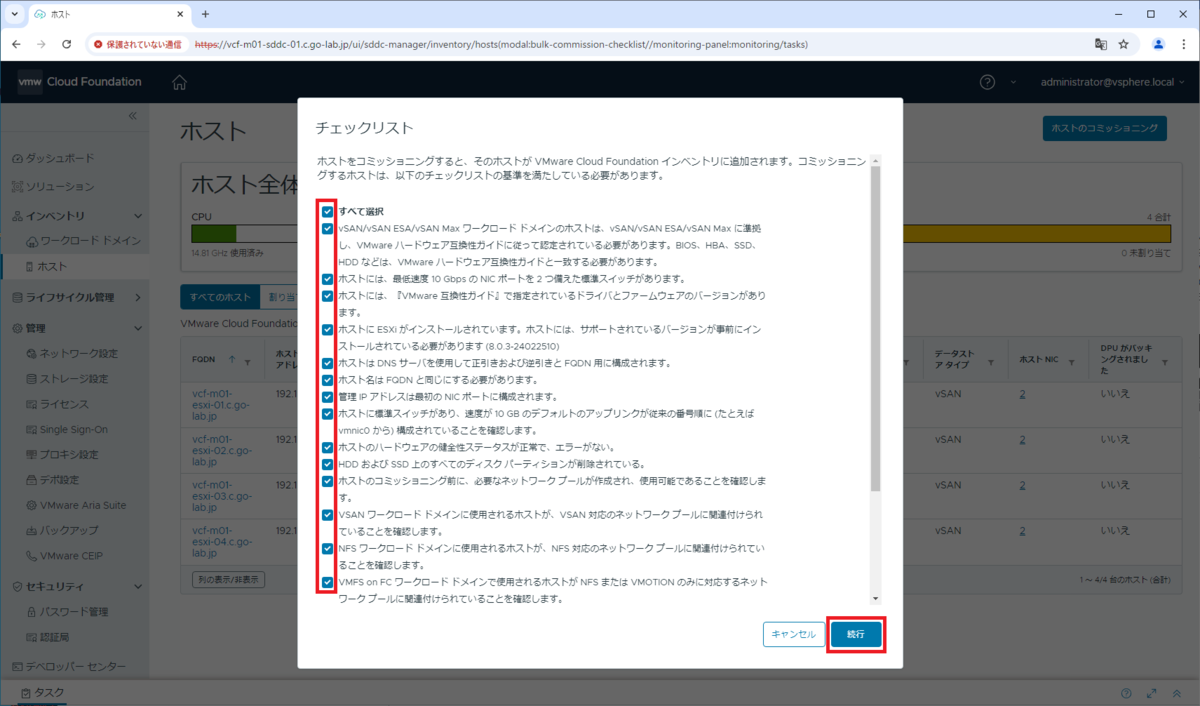This screenshot has width=1200, height=706.
Task: Toggle the VMware 互換性ガイド driver firmware checkbox
Action: (328, 296)
